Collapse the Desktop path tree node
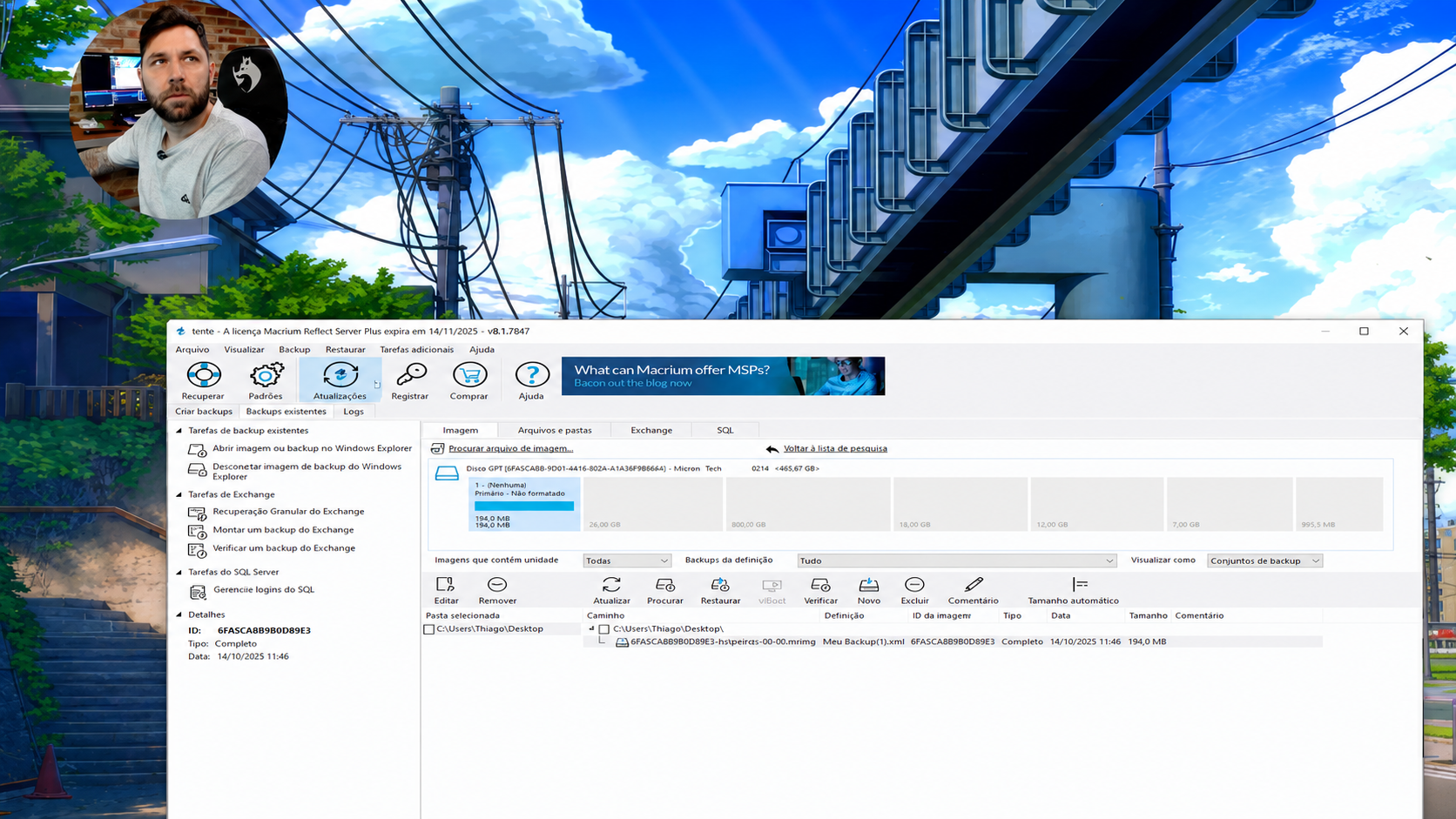The image size is (1456, 819). coord(591,628)
